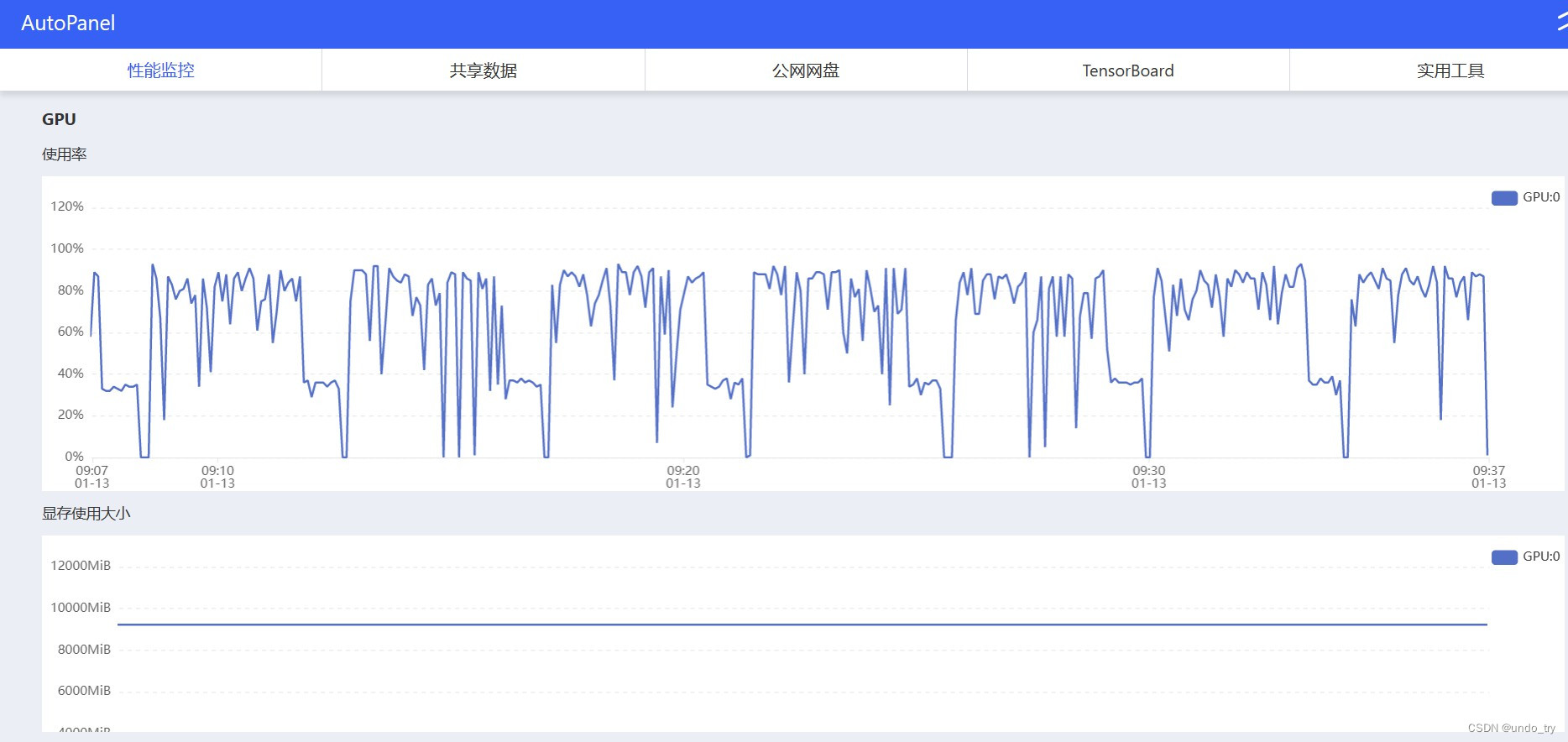Click GPU:0 legend text in 显存使用大小 chart

click(1541, 556)
